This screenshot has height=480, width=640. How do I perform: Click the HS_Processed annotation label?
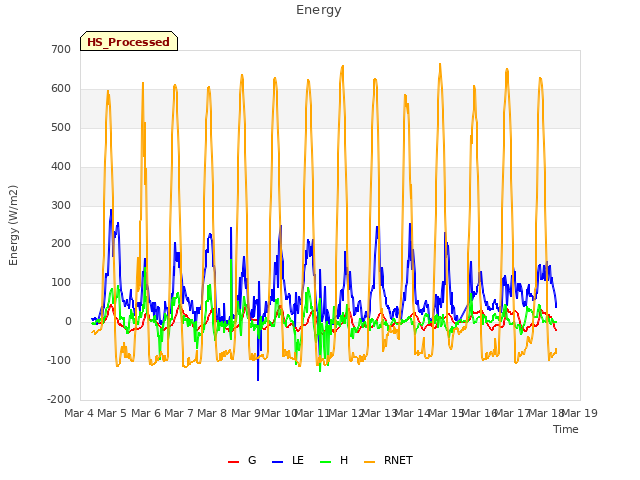pos(129,41)
